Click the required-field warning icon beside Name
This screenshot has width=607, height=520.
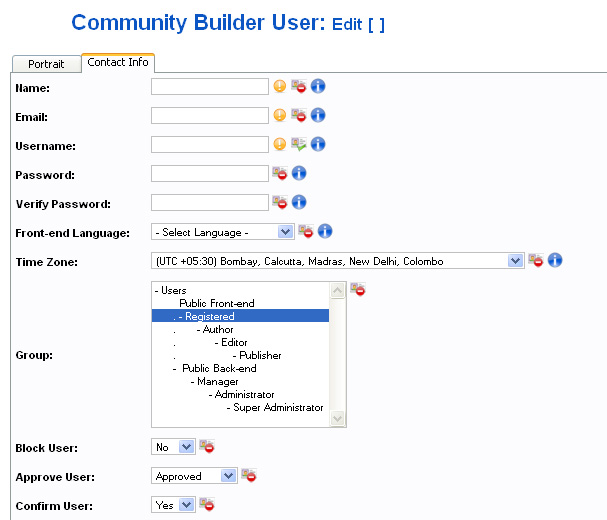pos(279,86)
